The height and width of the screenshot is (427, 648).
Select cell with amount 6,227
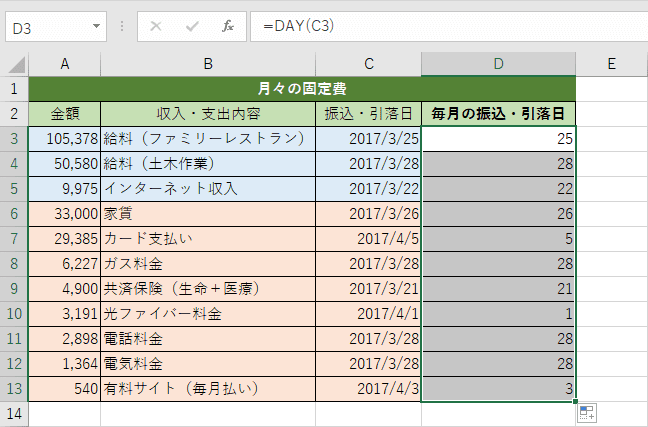click(64, 264)
